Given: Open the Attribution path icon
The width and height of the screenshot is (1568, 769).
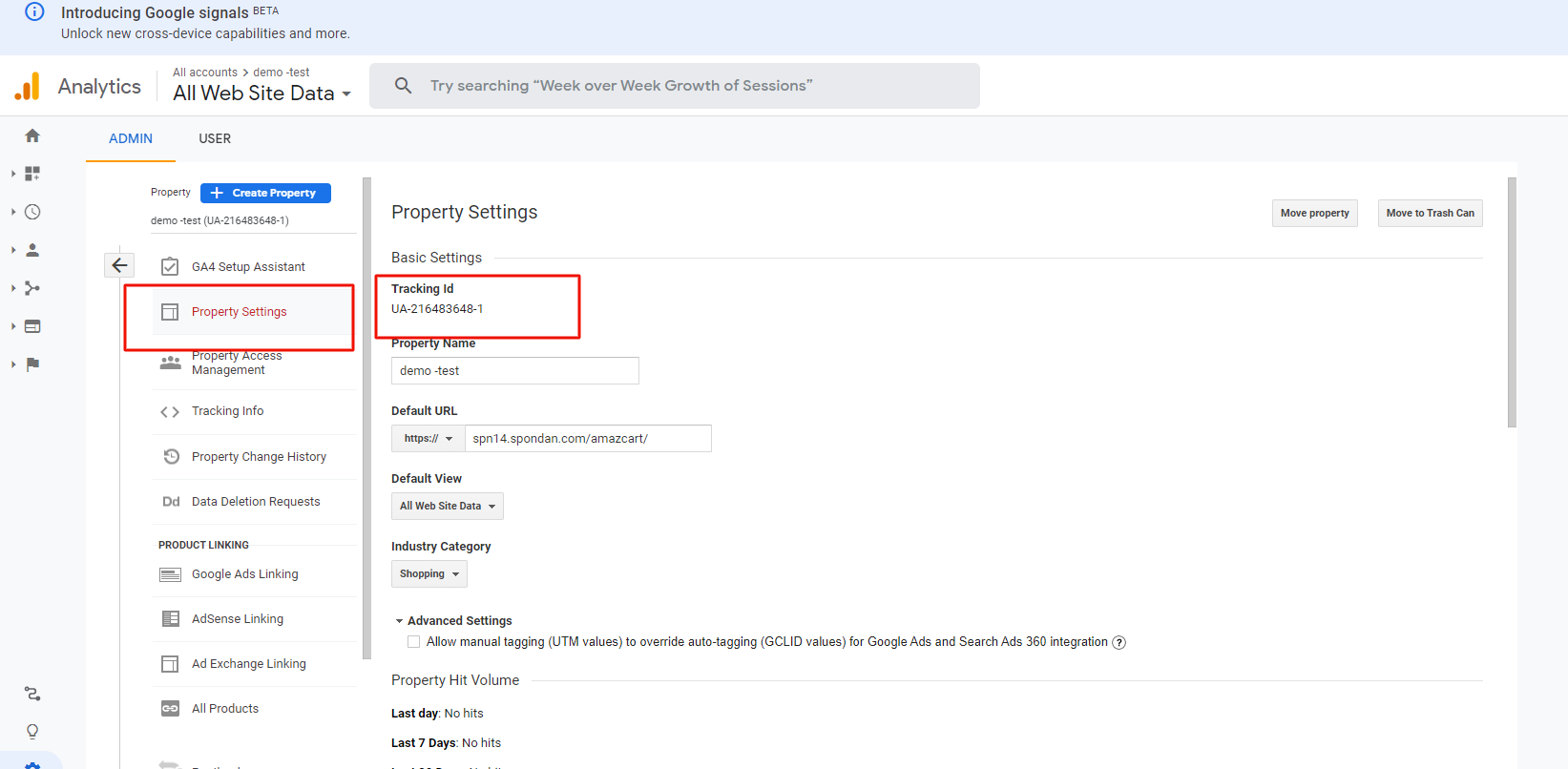Looking at the screenshot, I should tap(32, 694).
